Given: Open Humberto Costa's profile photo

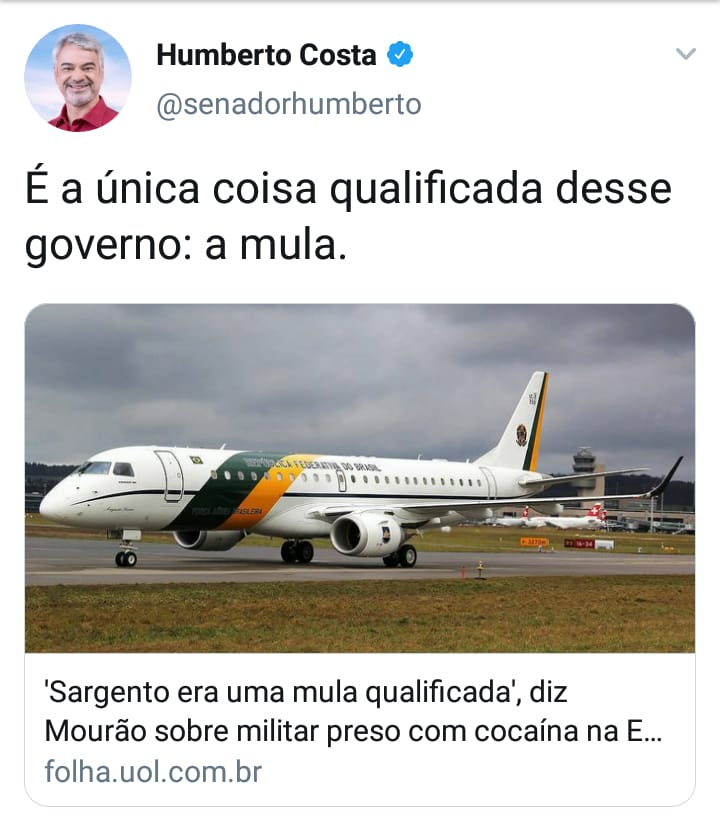Looking at the screenshot, I should pyautogui.click(x=78, y=78).
